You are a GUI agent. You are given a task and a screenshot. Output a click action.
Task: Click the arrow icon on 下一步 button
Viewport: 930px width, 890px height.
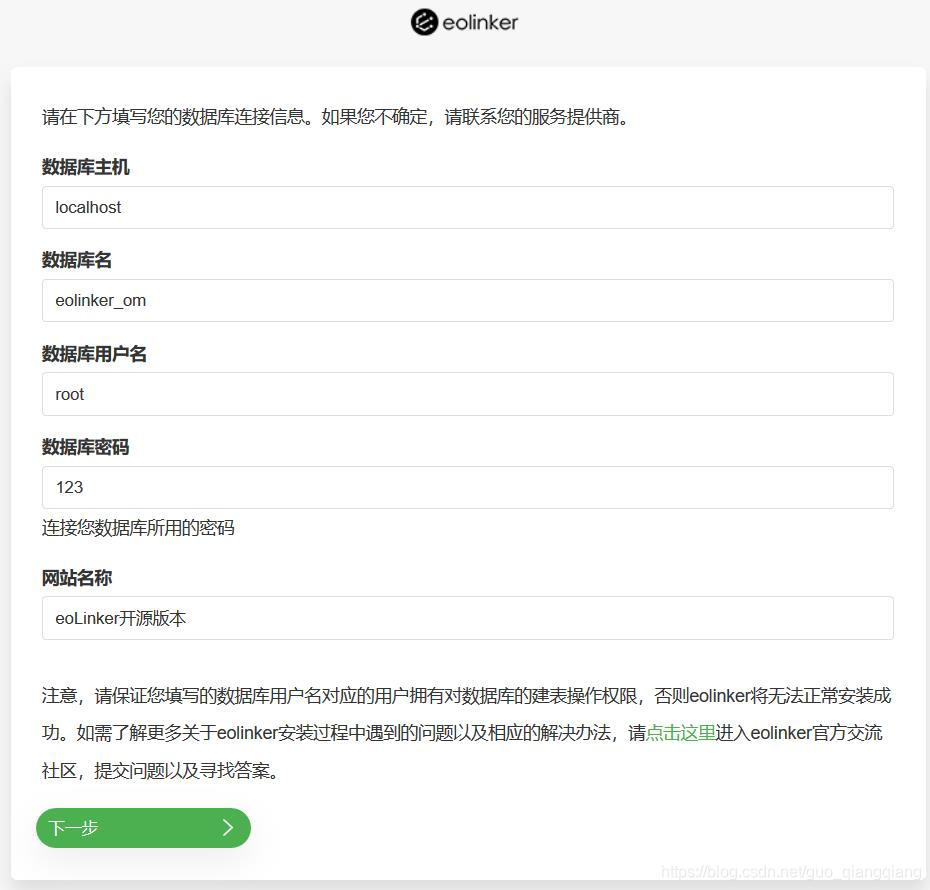point(228,828)
